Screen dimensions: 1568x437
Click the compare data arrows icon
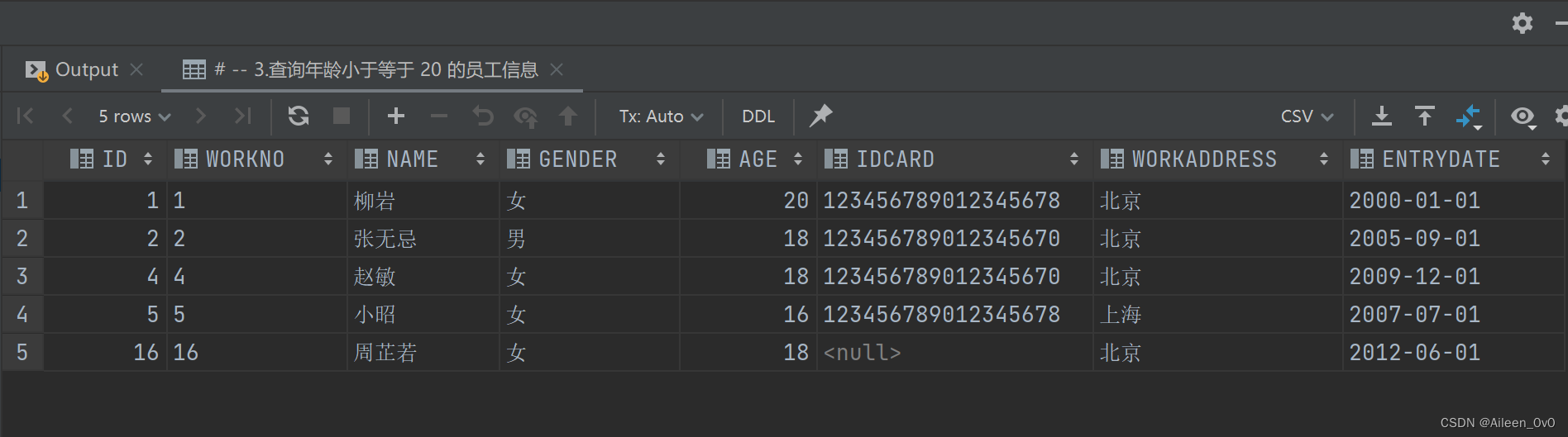(x=1469, y=116)
